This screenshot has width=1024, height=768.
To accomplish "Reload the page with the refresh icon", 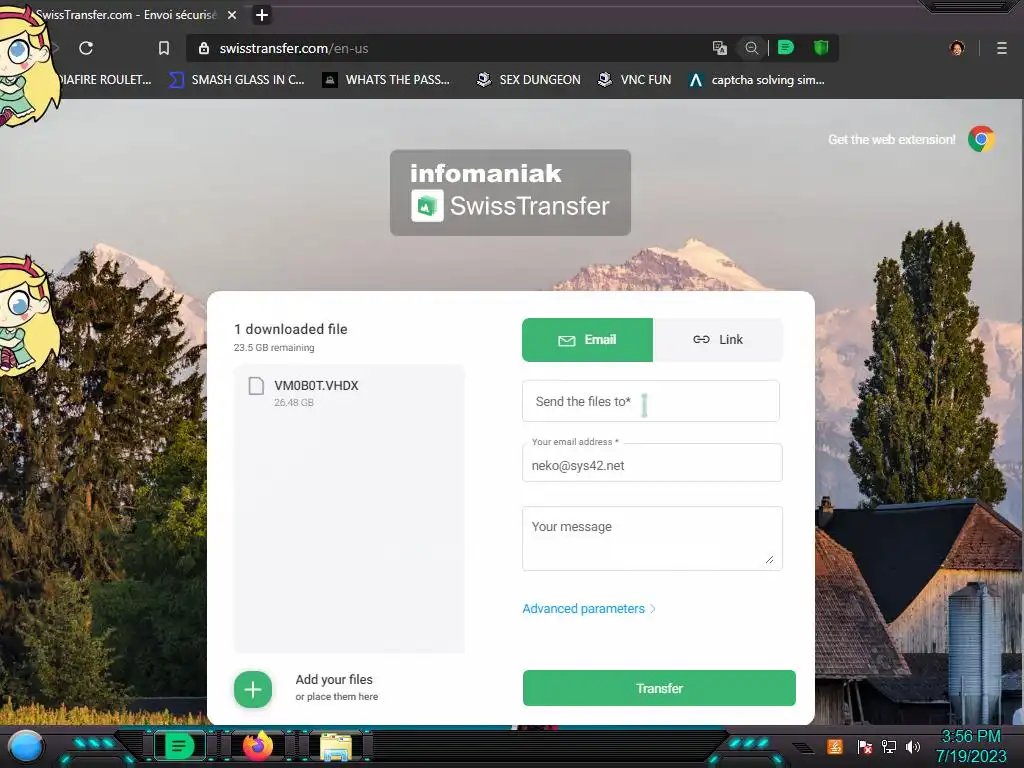I will (86, 48).
